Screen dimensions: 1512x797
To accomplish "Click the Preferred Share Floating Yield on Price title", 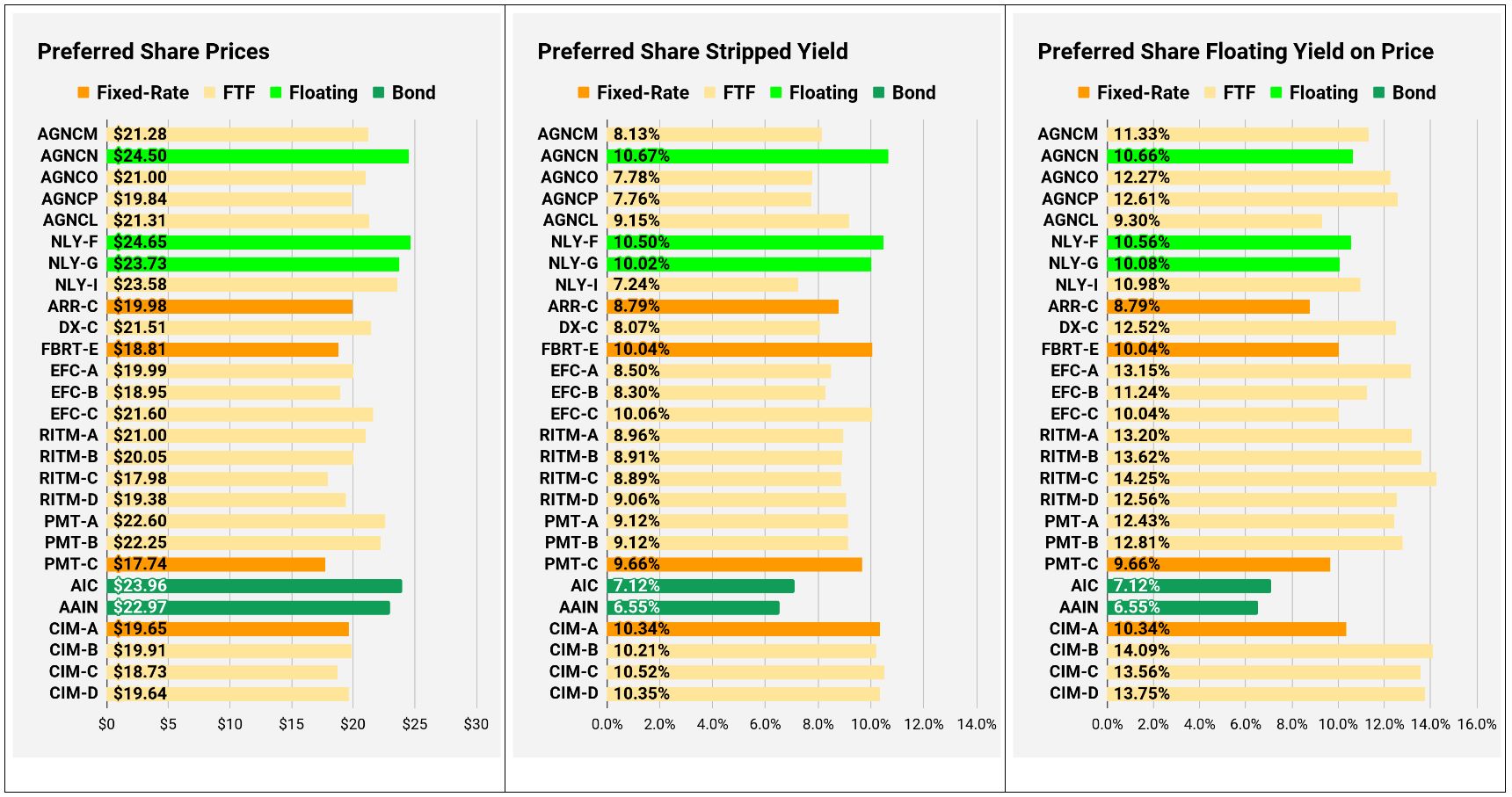I will tap(1235, 52).
